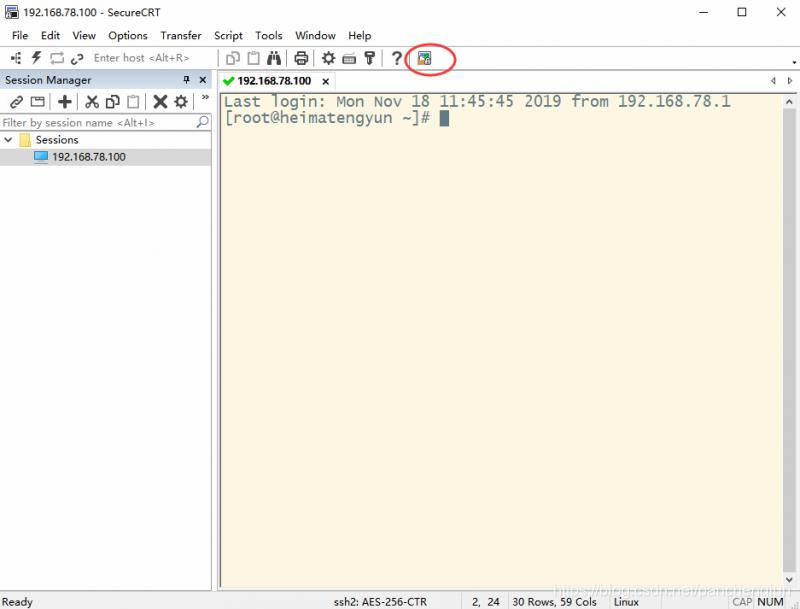Click the Filter by session name field
Viewport: 800px width, 609px height.
(x=98, y=122)
